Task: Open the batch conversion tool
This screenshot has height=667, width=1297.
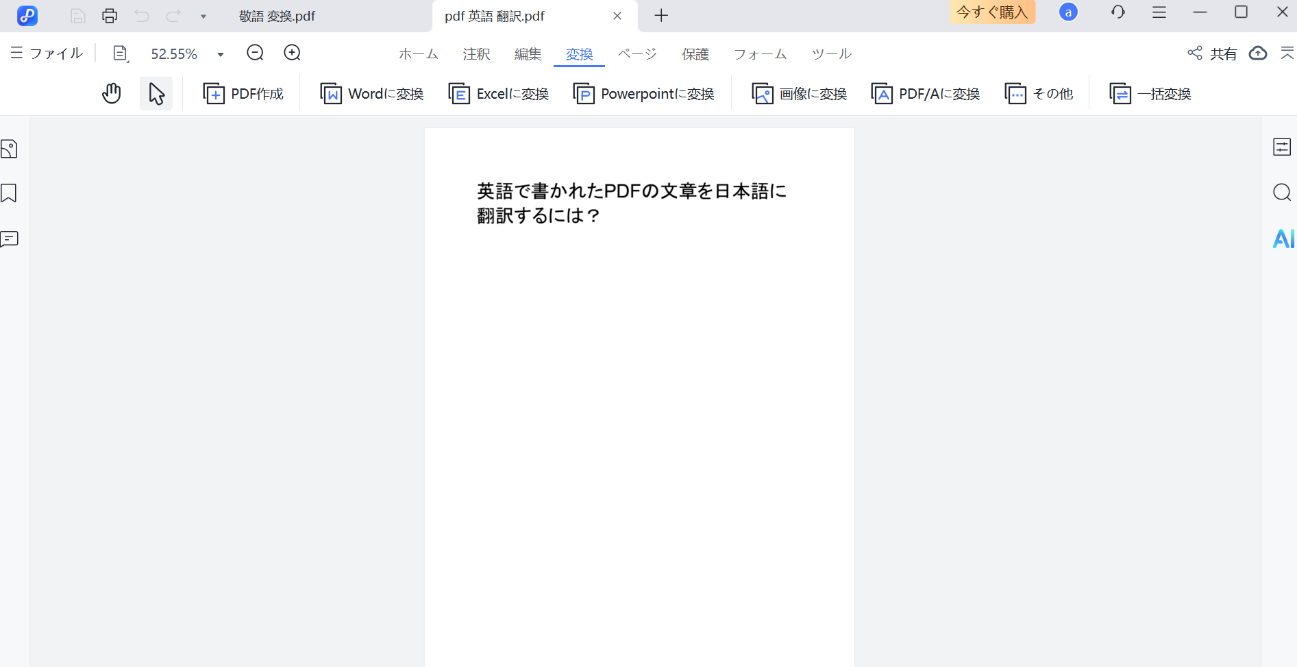Action: (1149, 92)
